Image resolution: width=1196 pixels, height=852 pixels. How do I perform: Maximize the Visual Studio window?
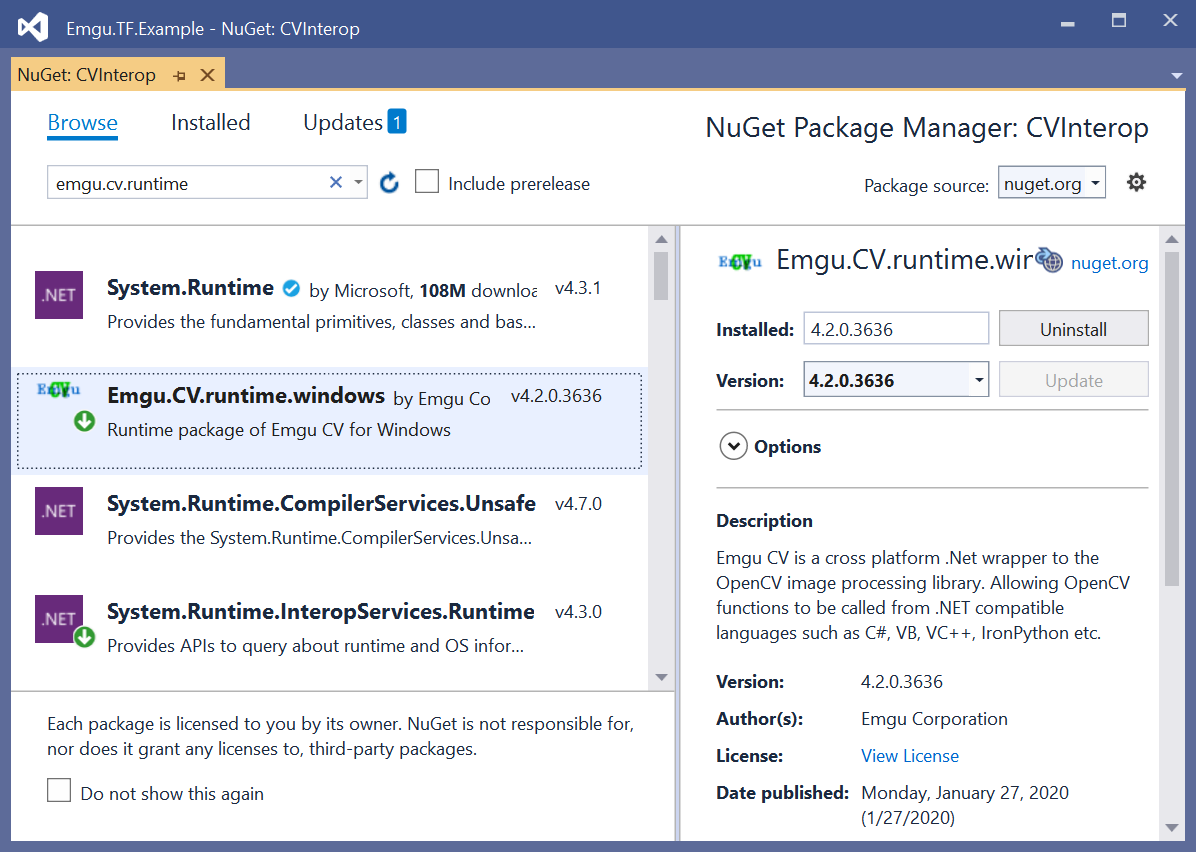pos(1118,21)
